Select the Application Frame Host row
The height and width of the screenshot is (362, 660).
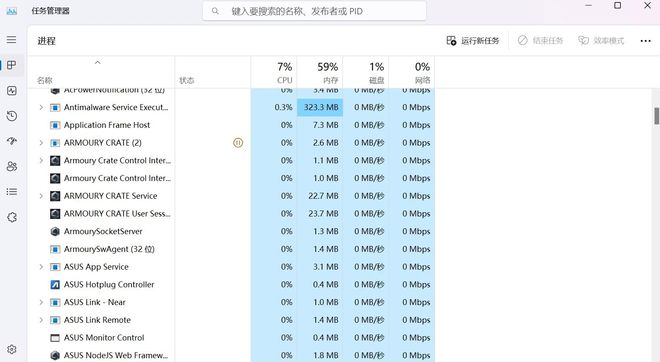tap(231, 125)
